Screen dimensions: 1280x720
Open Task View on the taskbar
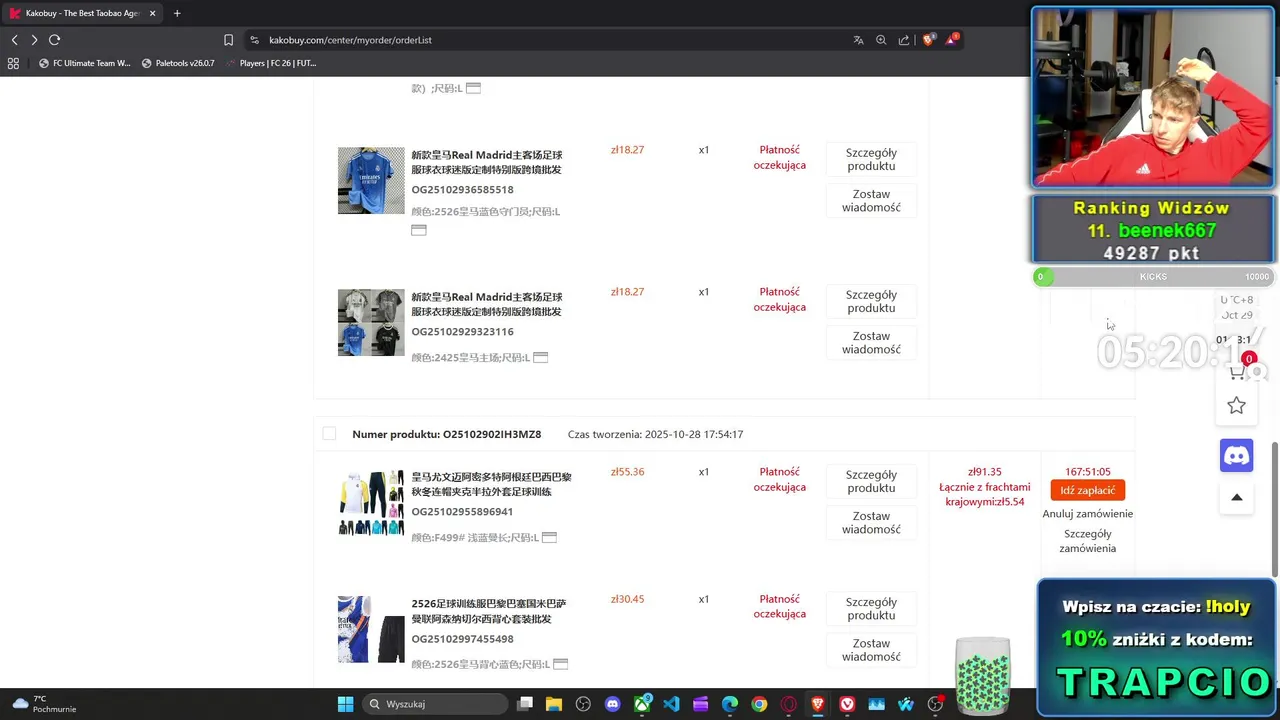coord(525,704)
